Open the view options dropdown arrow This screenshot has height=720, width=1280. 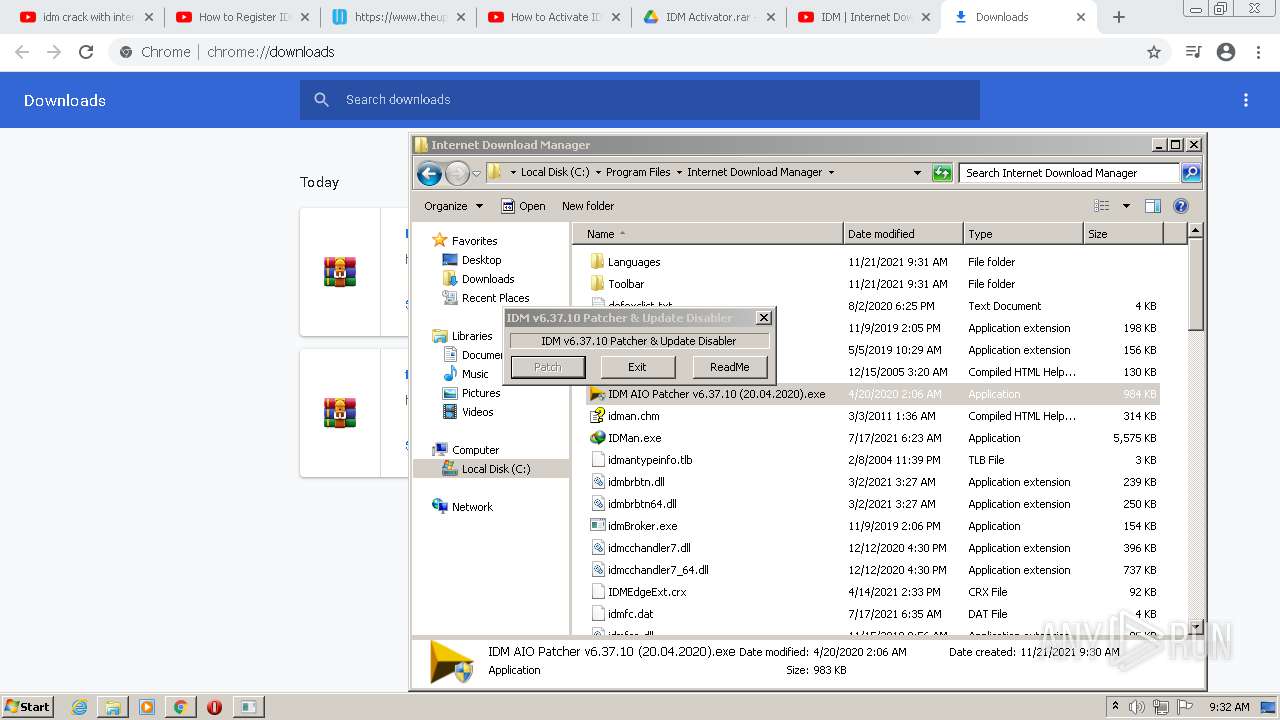click(x=1126, y=206)
